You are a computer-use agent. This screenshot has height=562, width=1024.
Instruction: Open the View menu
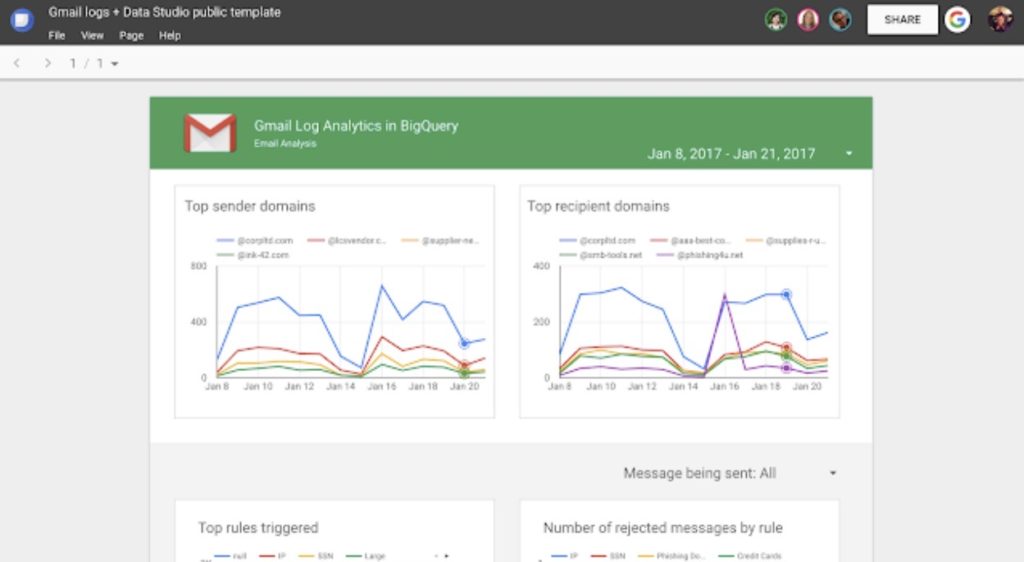(x=92, y=36)
